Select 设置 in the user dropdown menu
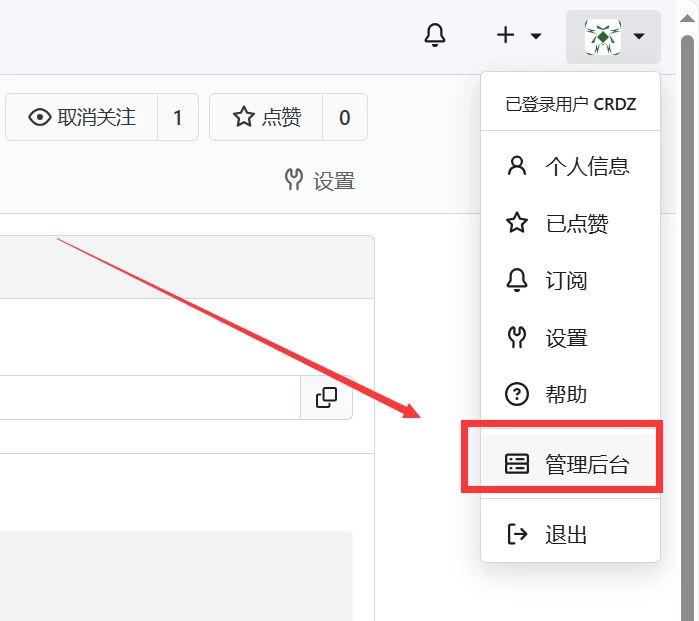 [x=566, y=338]
